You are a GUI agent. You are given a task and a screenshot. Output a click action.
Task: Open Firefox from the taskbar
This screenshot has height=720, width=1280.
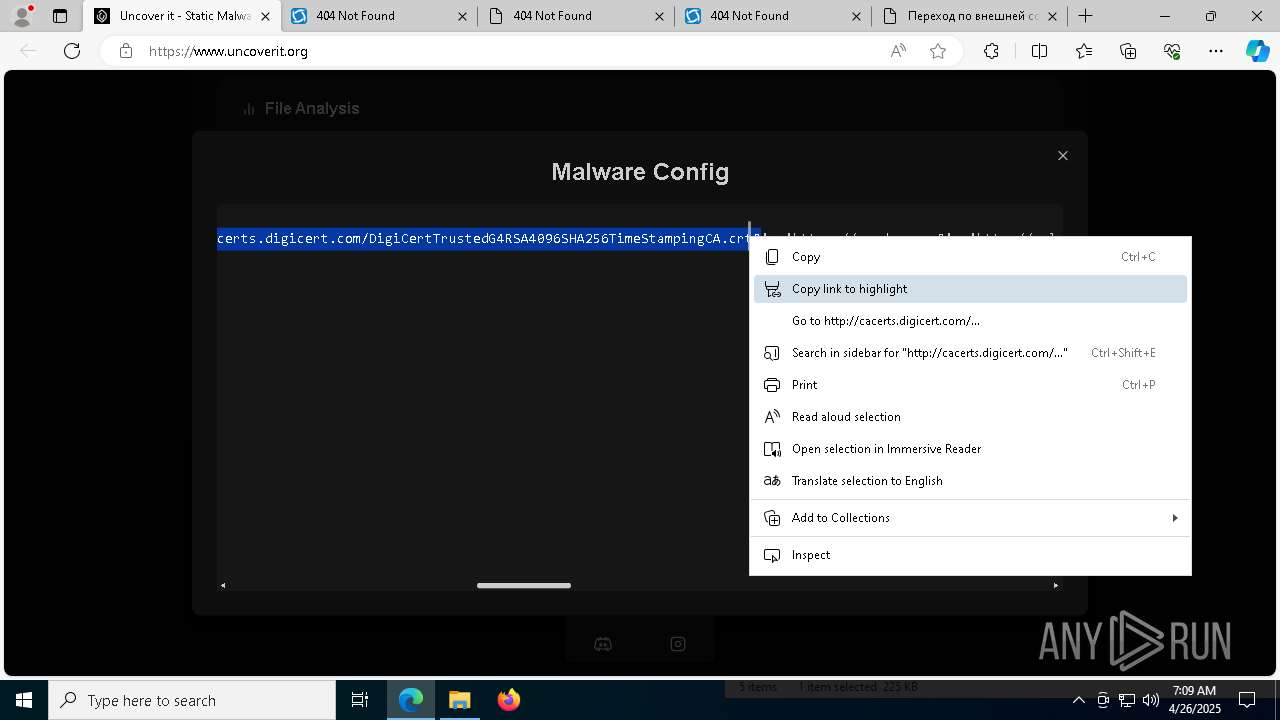509,700
